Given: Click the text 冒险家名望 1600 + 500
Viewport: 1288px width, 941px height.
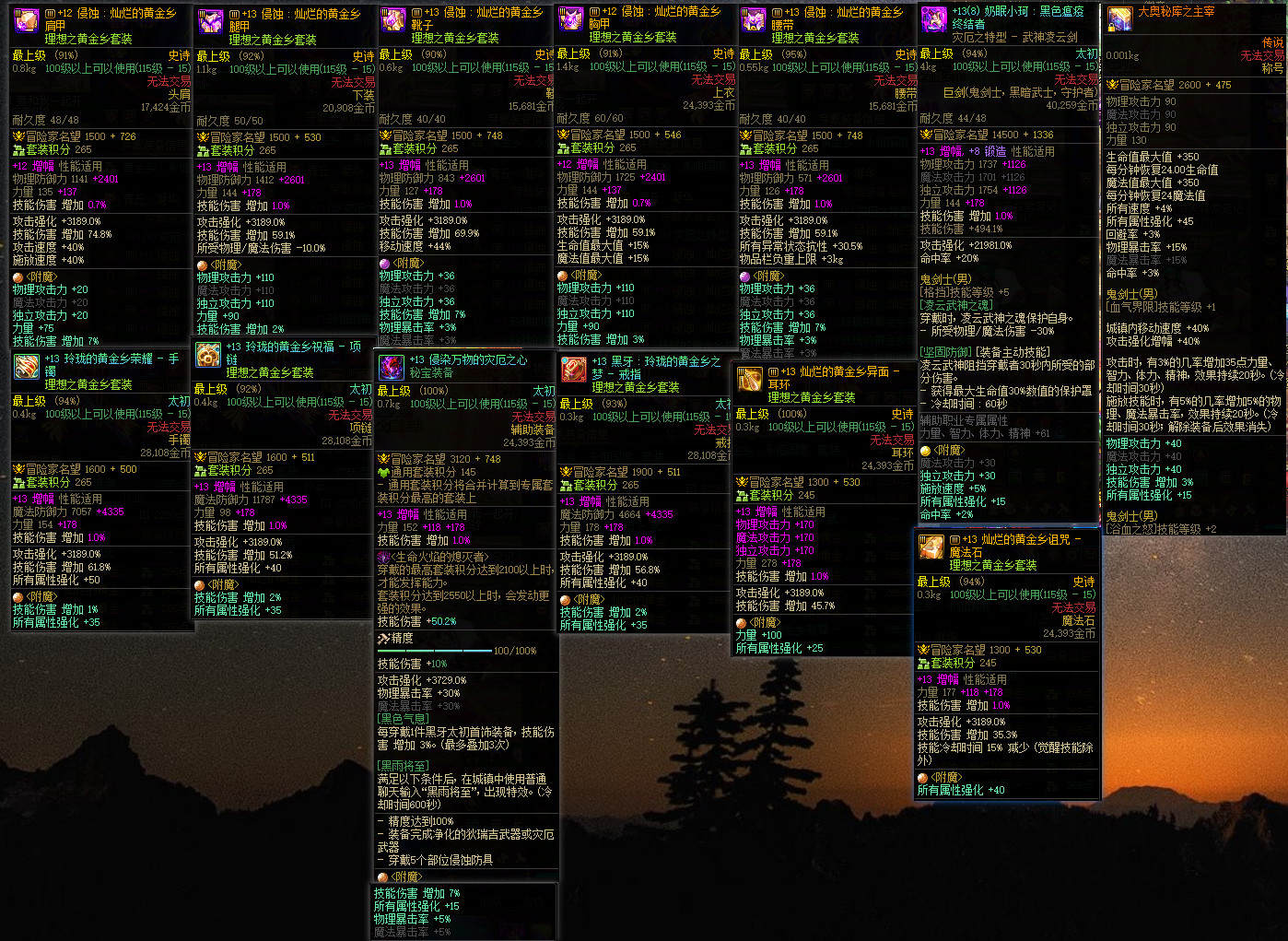Looking at the screenshot, I should coord(81,469).
